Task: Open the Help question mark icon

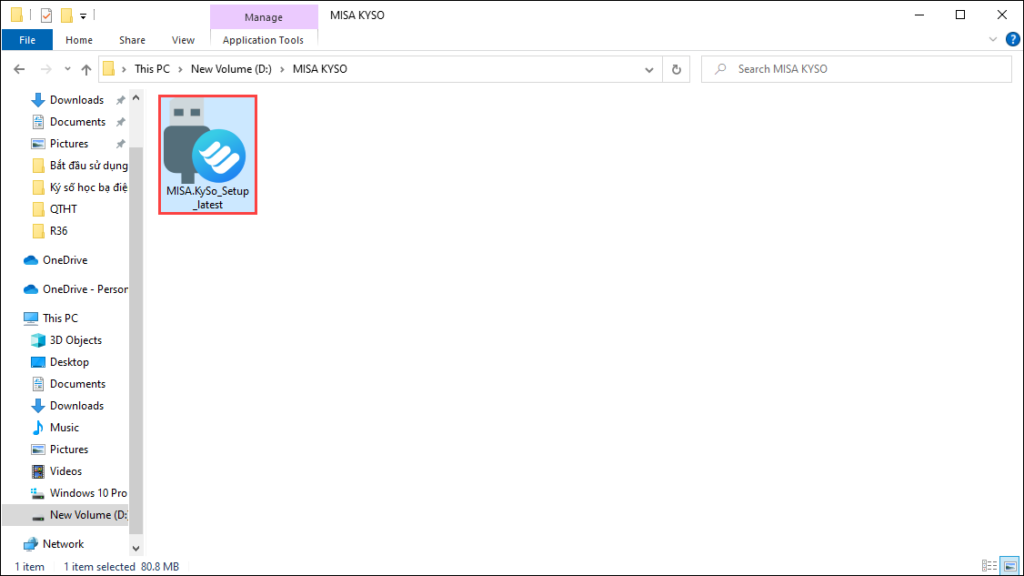Action: click(x=1012, y=39)
